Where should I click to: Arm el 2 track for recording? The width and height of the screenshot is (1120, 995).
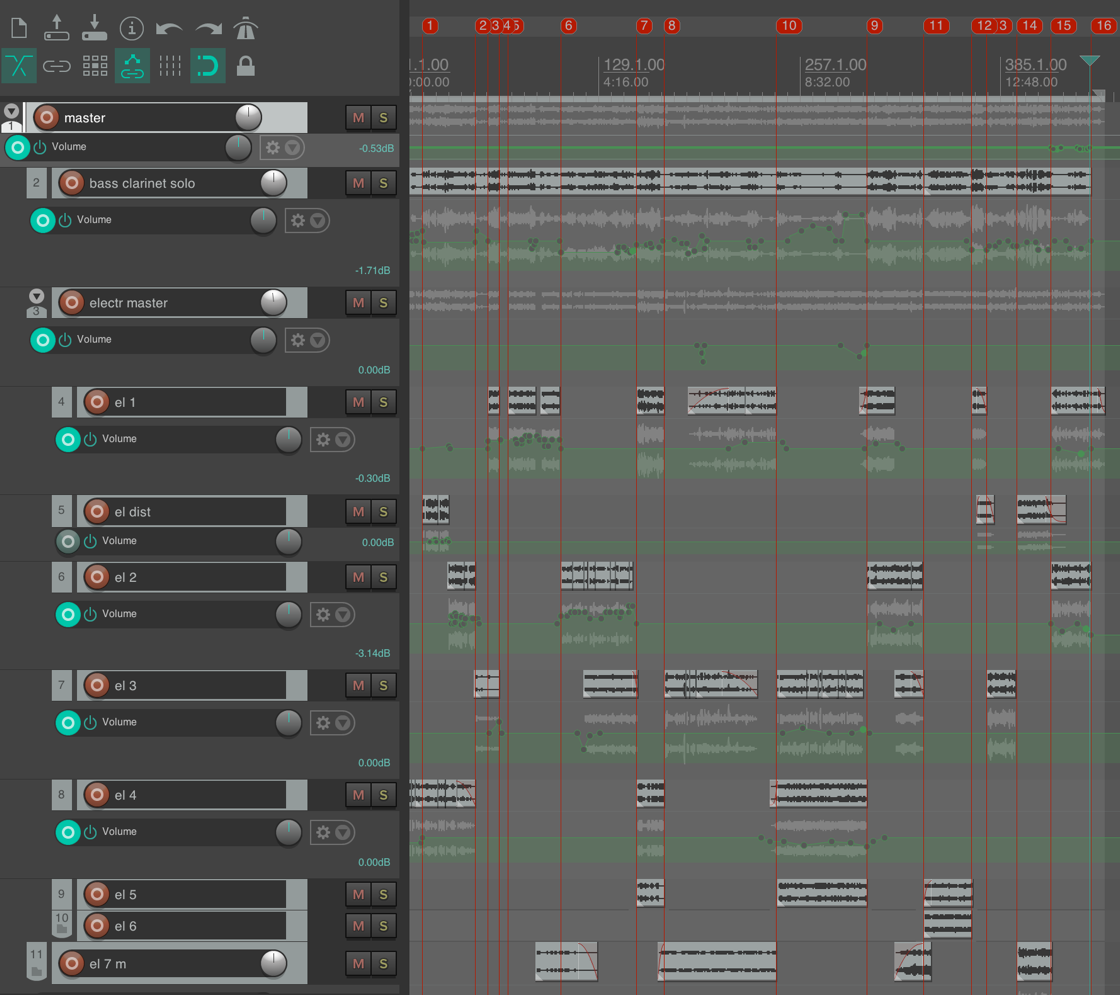(96, 577)
